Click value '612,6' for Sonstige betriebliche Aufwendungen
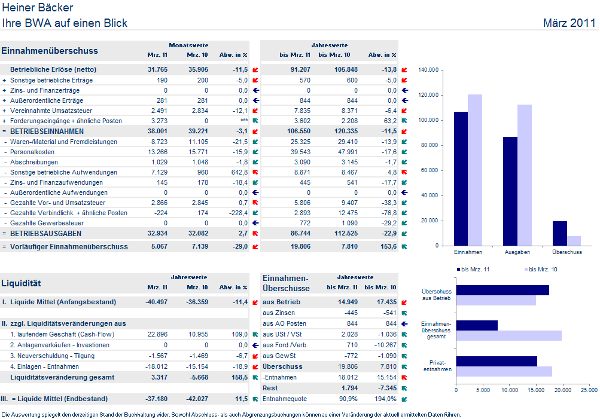The height and width of the screenshot is (419, 600). pyautogui.click(x=240, y=173)
